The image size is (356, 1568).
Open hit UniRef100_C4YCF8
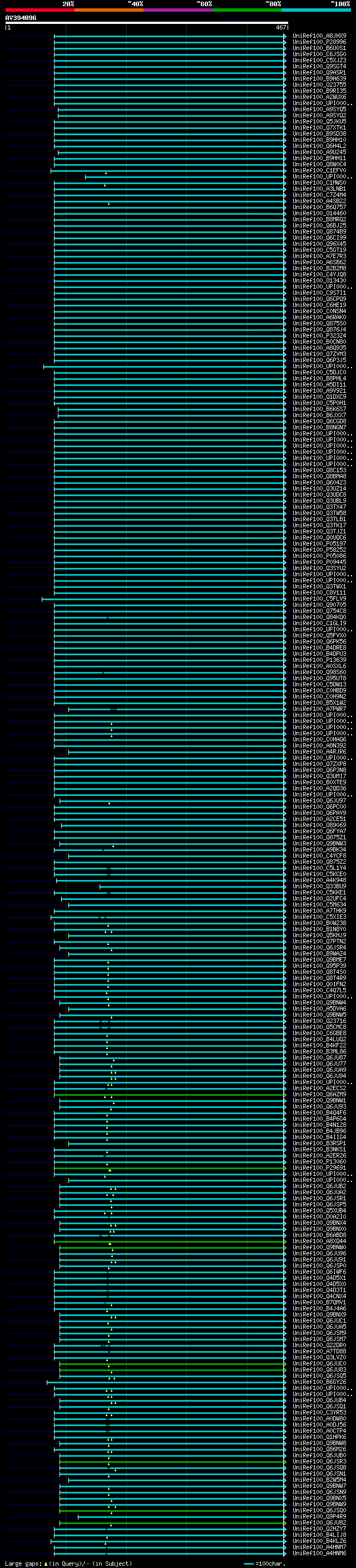319,855
